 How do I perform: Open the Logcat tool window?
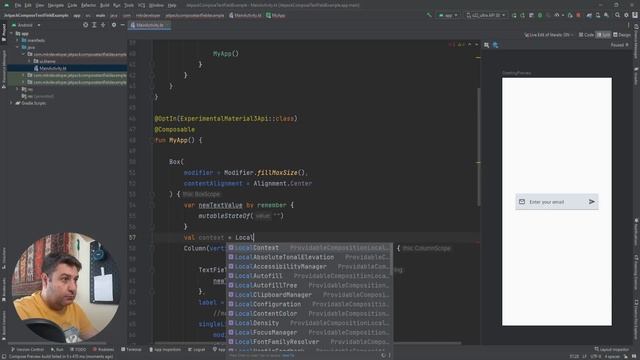point(197,349)
